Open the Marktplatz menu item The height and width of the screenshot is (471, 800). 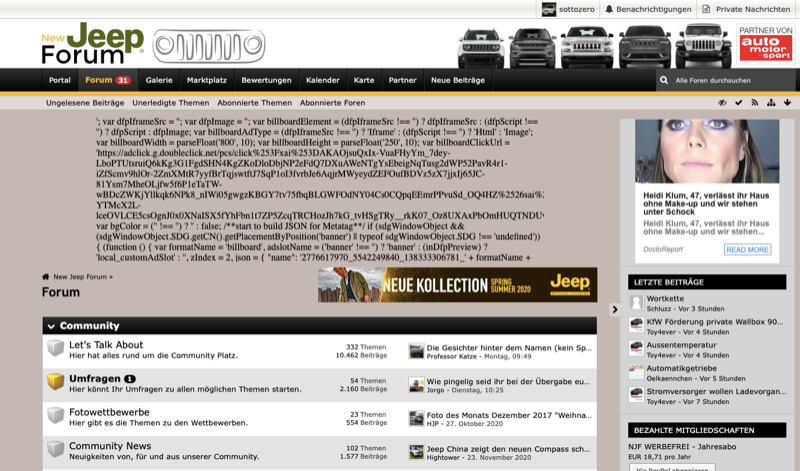206,80
